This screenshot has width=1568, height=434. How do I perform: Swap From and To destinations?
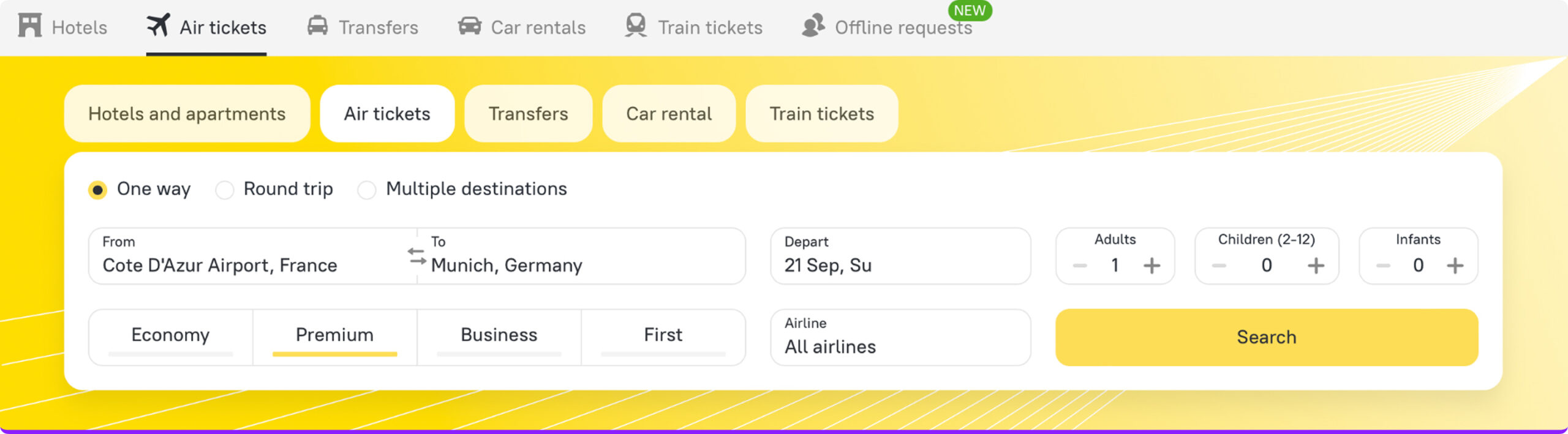pos(417,256)
